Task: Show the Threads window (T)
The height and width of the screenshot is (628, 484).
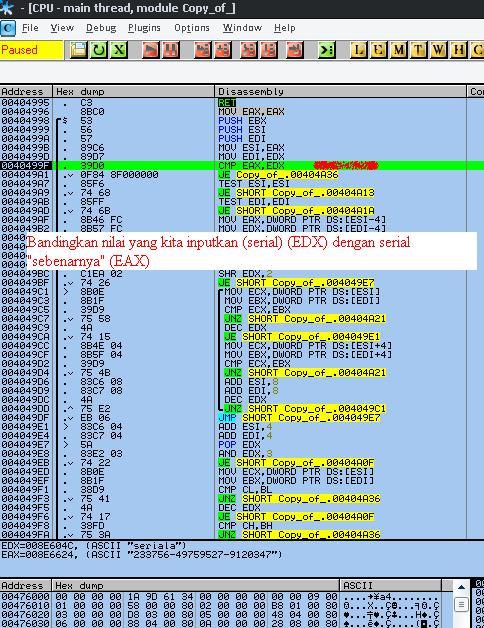Action: 418,50
